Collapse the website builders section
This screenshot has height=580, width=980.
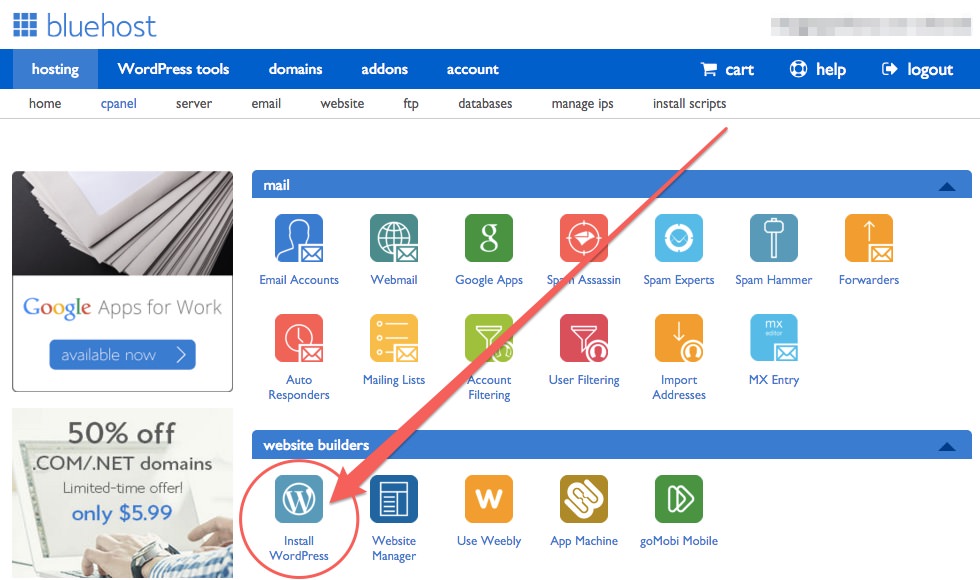pos(947,446)
